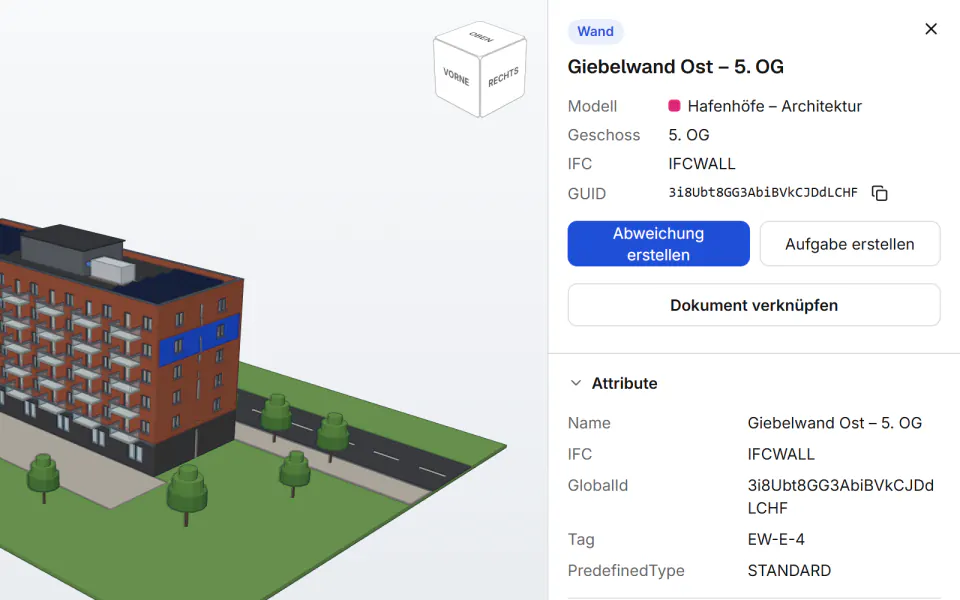Click the GUID string 3i8Ubt8GG3AbiBVkCJDdLCHF
Image resolution: width=960 pixels, height=600 pixels.
pyautogui.click(x=763, y=193)
